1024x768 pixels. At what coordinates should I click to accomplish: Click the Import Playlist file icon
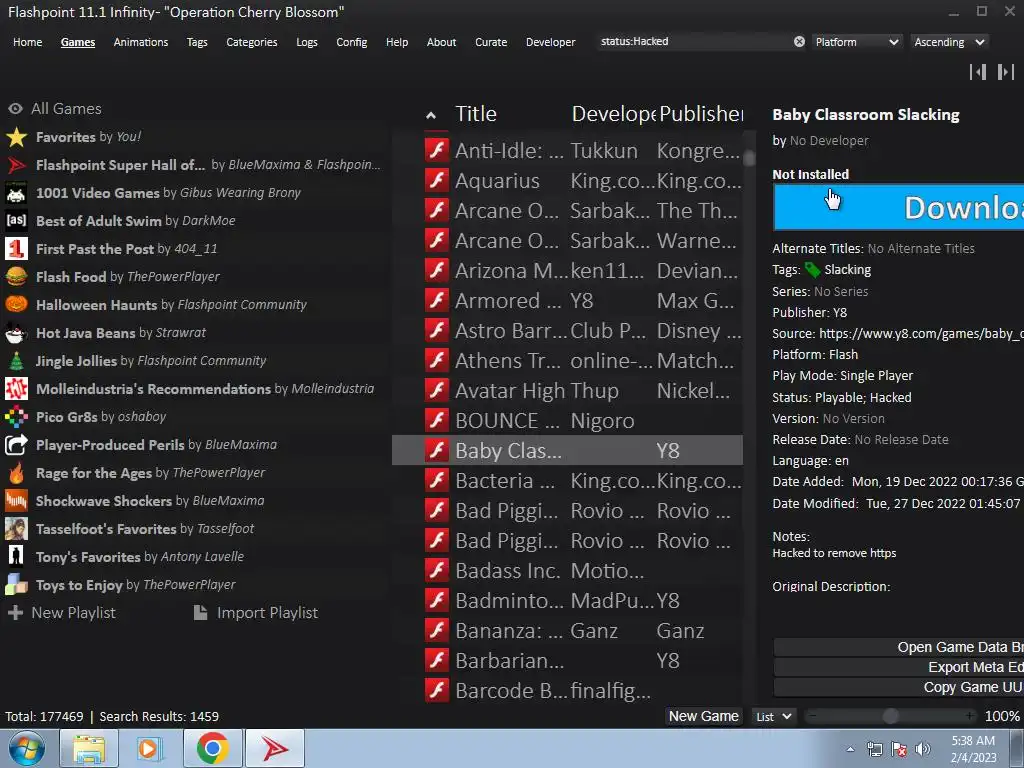(x=201, y=613)
